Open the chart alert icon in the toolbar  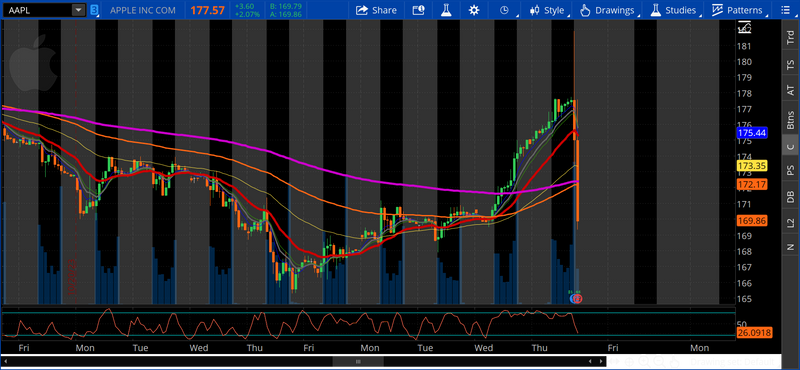(x=418, y=10)
